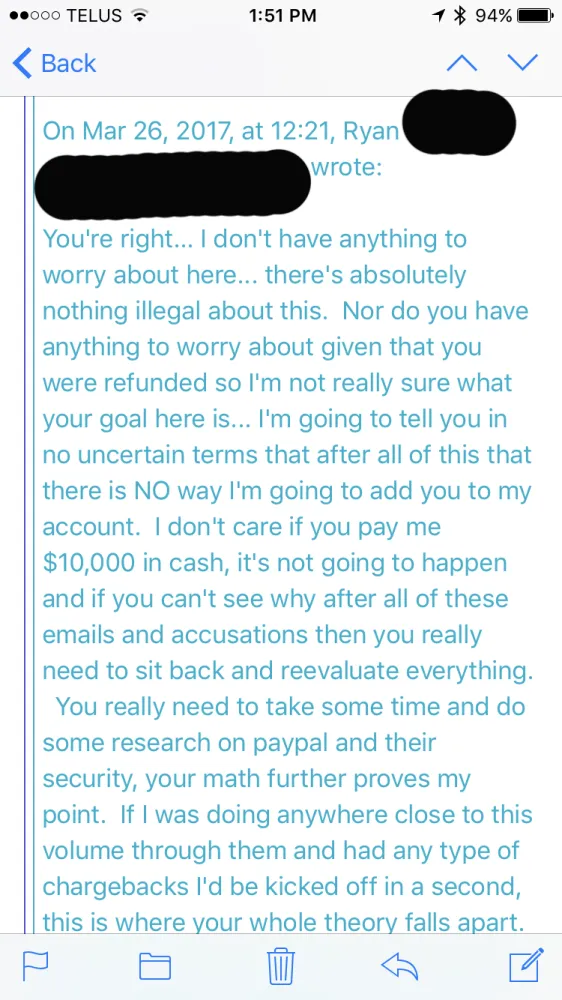The width and height of the screenshot is (562, 1000).
Task: Tap the cellular signal strength dots
Action: (x=33, y=16)
